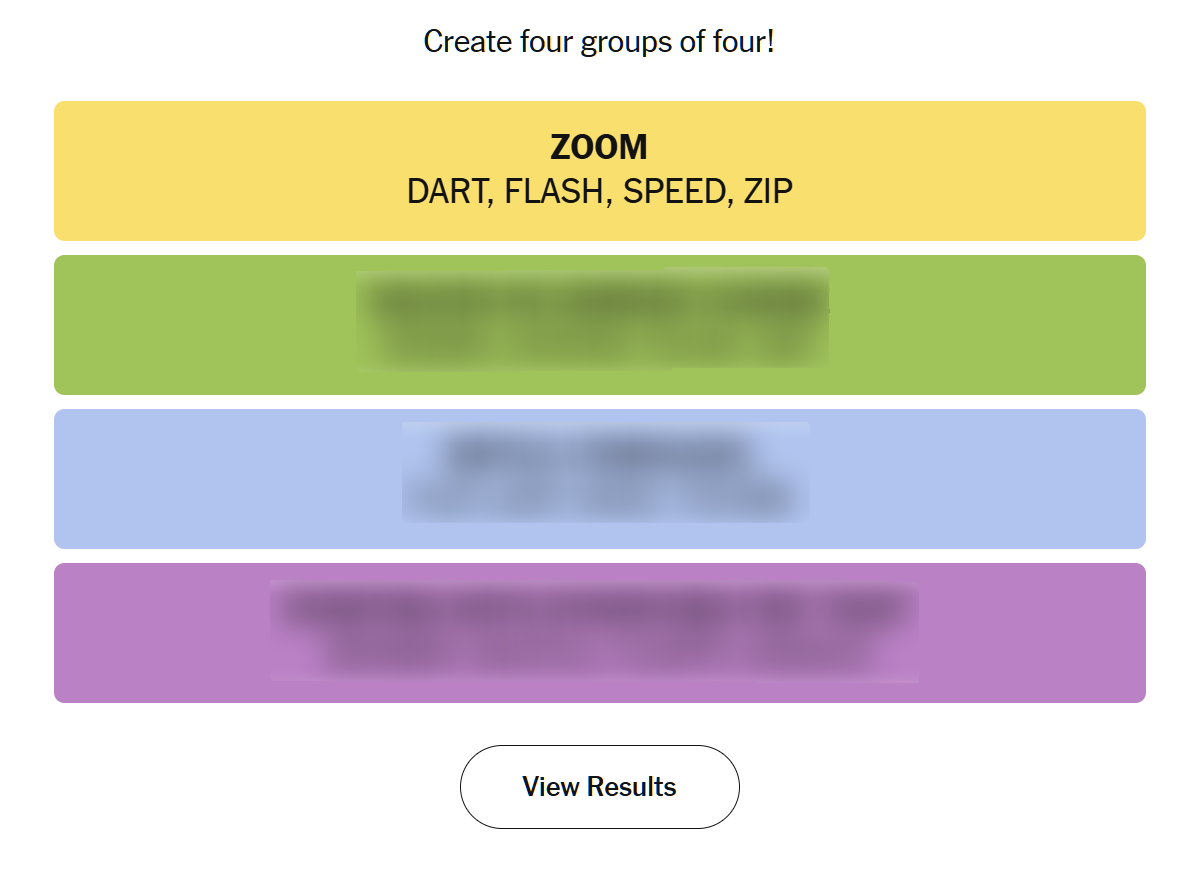1185x885 pixels.
Task: Click the "Create four groups of four!" heading
Action: 599,42
